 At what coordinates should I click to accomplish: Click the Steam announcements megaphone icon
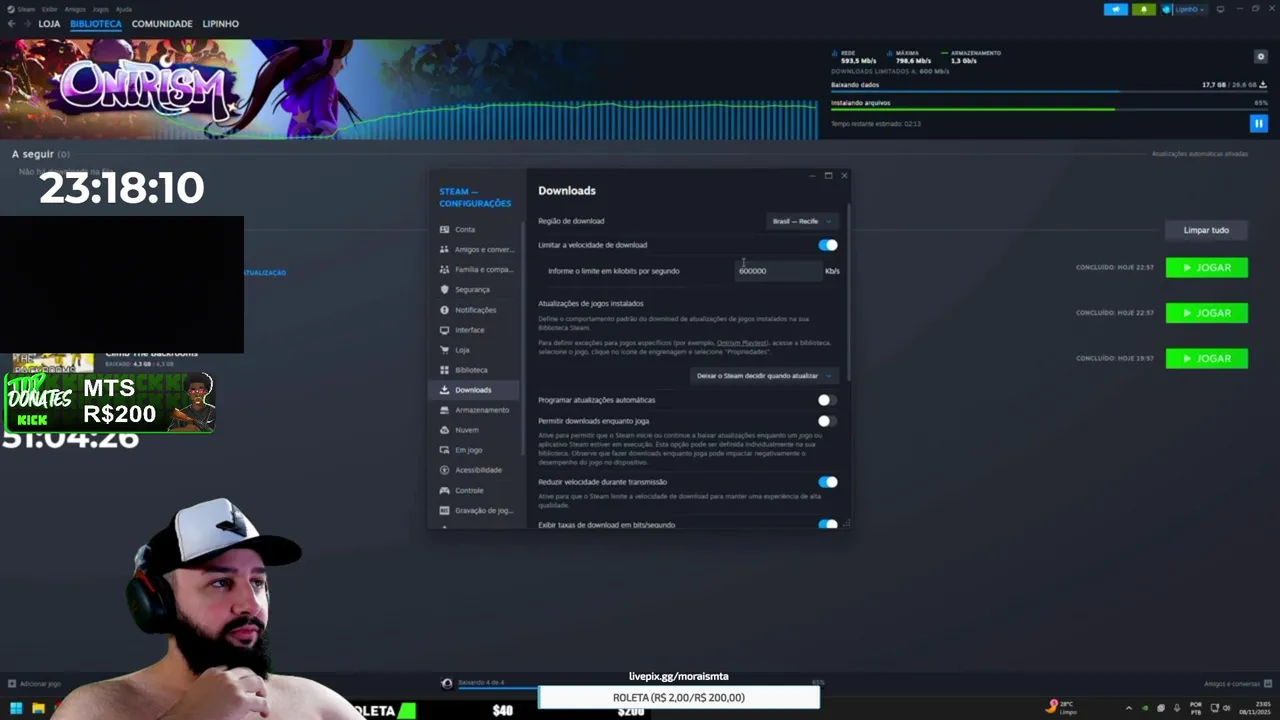[1116, 9]
